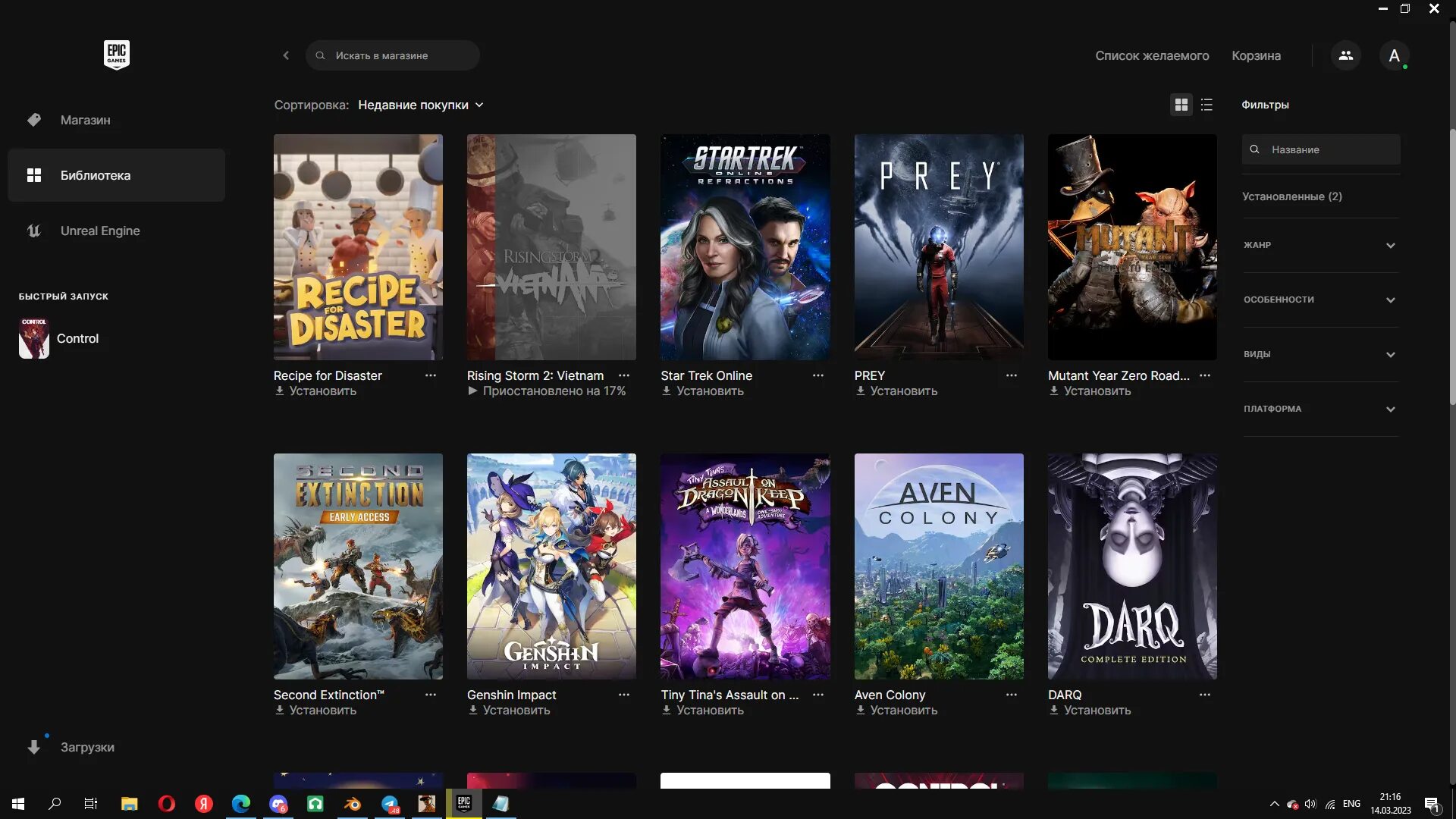
Task: Toggle installed filter showing Установленные (2)
Action: (1292, 197)
